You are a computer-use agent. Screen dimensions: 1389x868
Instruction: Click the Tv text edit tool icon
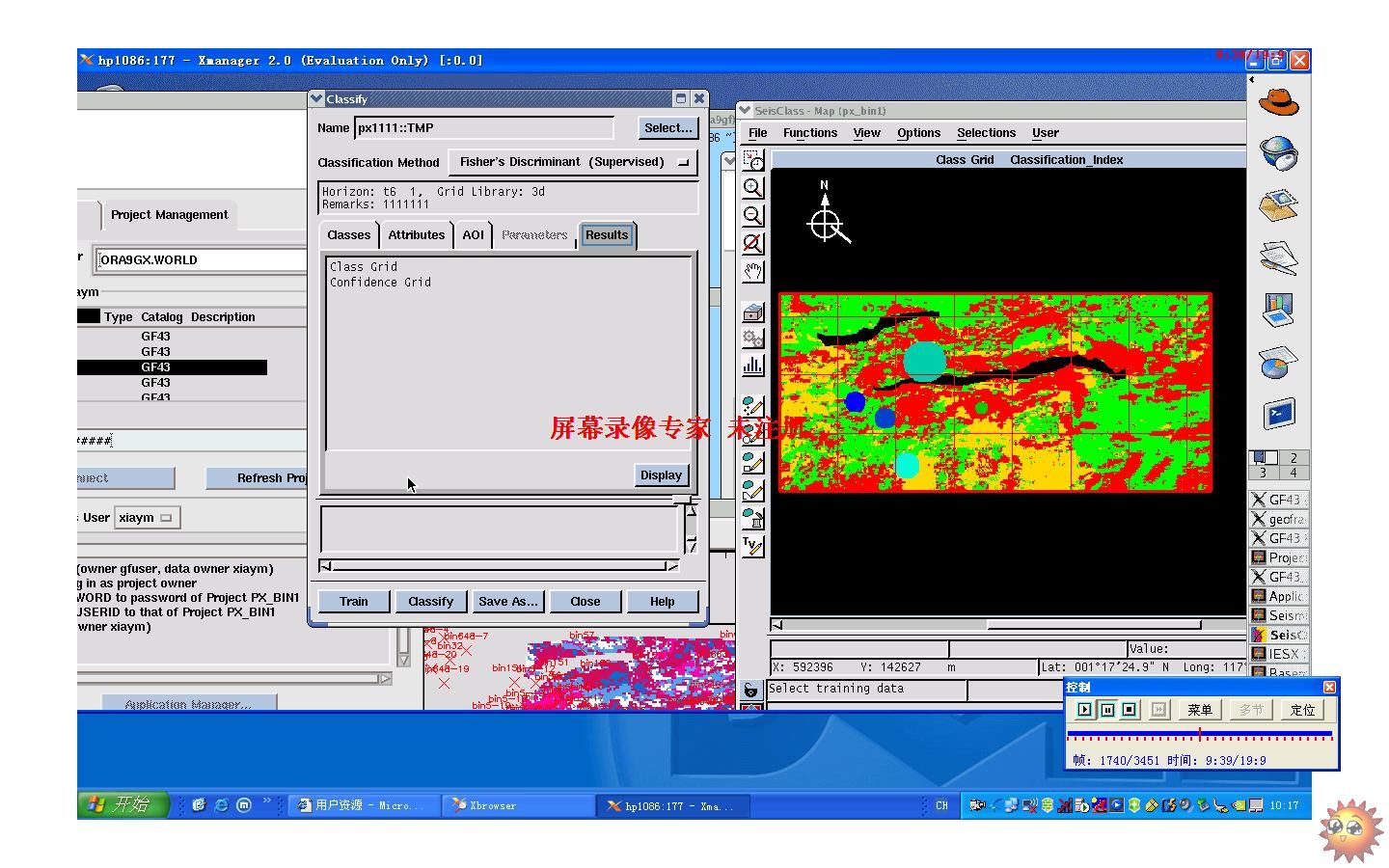tap(753, 546)
